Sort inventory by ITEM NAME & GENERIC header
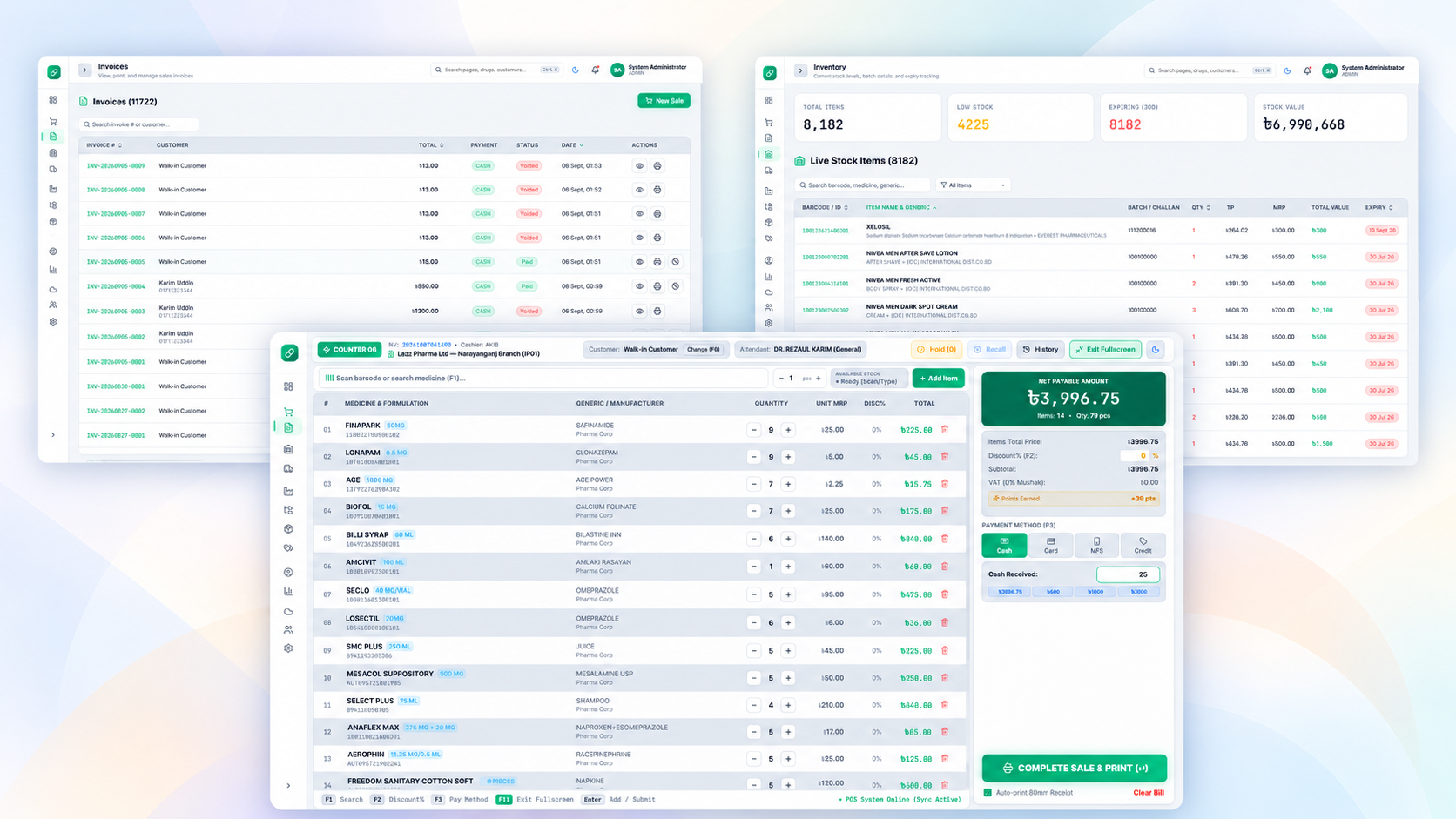Screen dimensions: 1456x819 [x=901, y=208]
